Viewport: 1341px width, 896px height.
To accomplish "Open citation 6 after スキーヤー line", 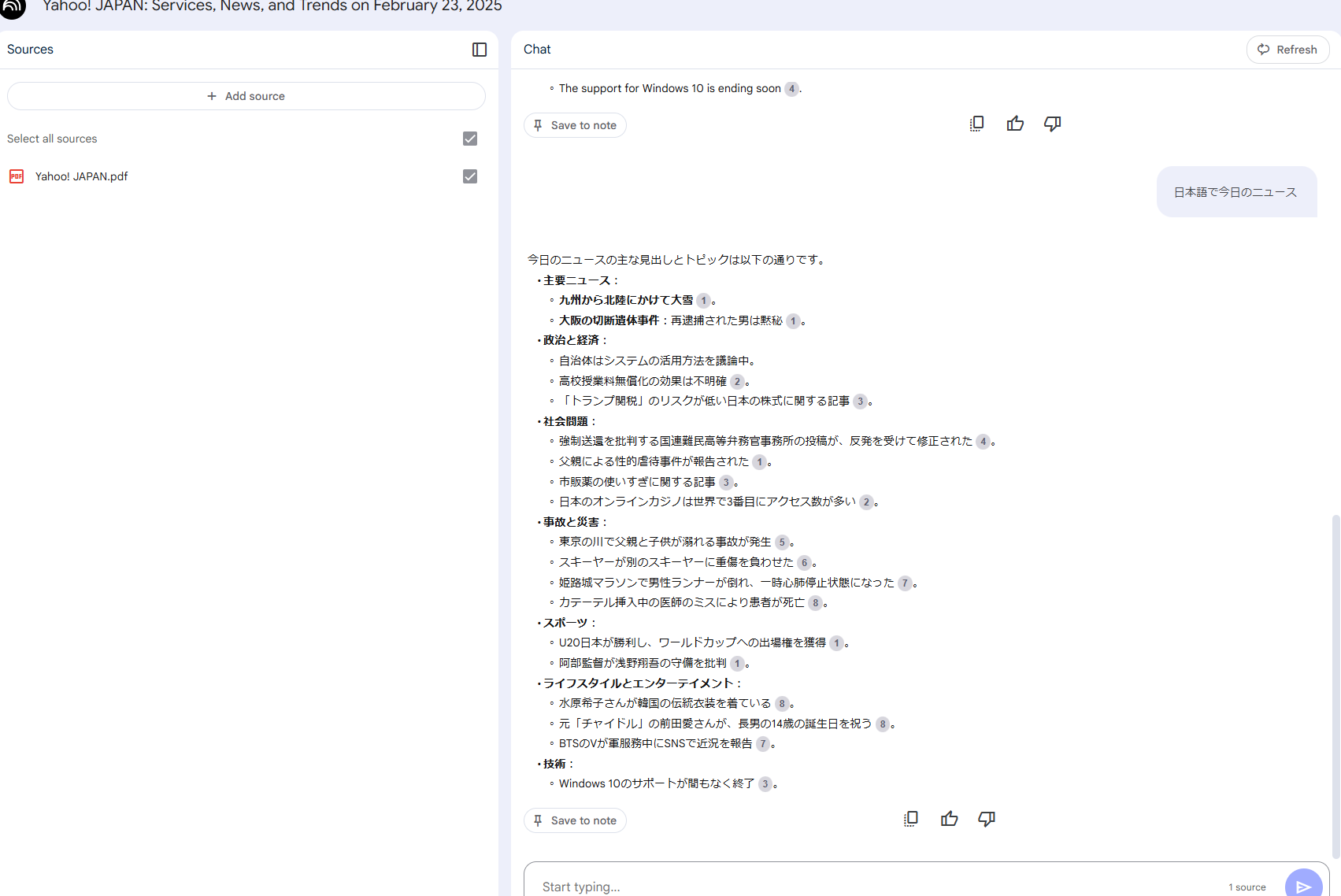I will coord(804,563).
